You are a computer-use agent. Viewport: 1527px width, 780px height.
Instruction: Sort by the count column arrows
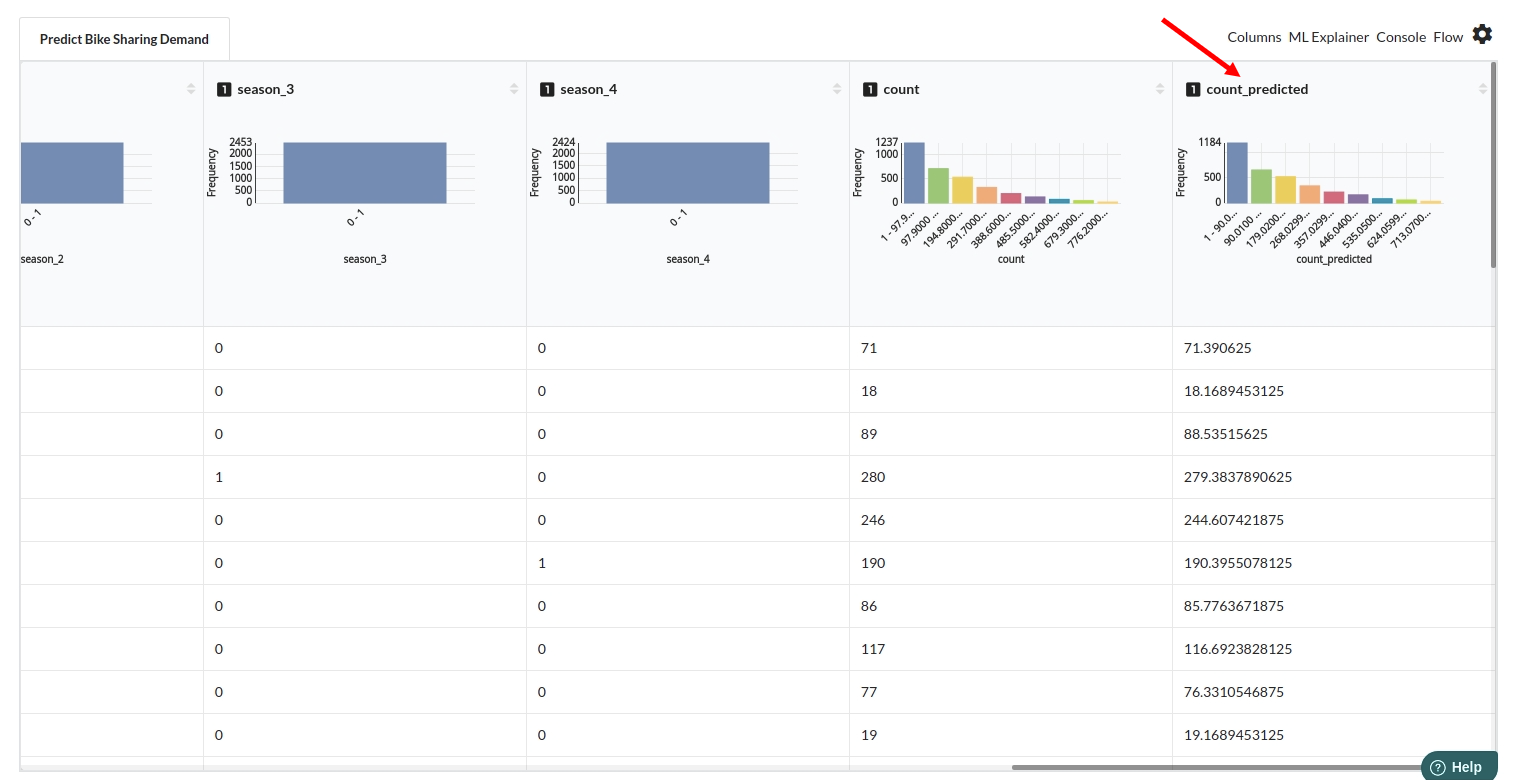[1160, 89]
